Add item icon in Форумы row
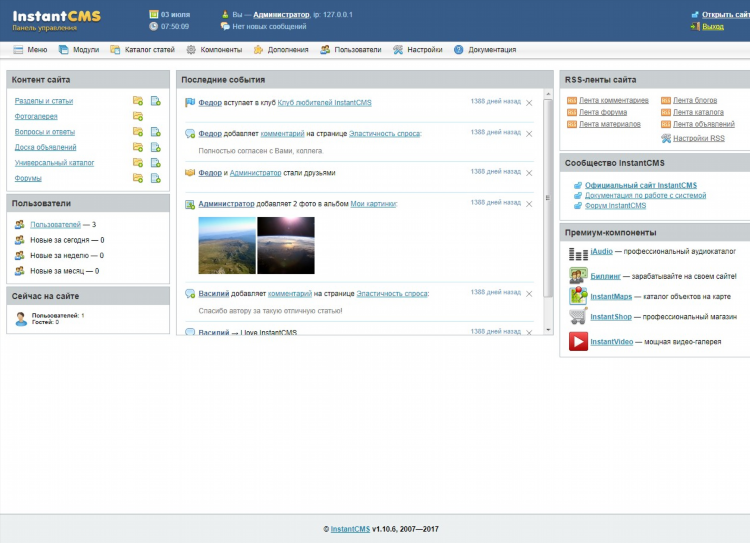 pos(155,178)
